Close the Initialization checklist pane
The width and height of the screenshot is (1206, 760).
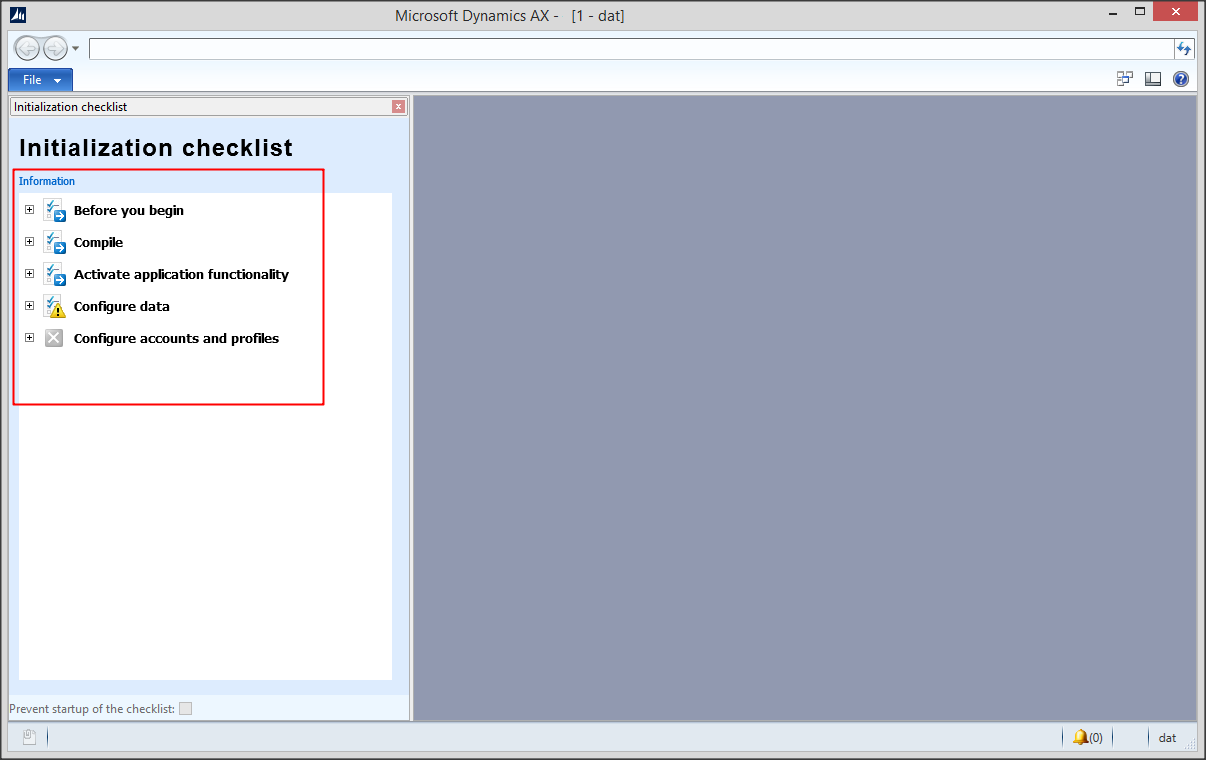pos(399,107)
